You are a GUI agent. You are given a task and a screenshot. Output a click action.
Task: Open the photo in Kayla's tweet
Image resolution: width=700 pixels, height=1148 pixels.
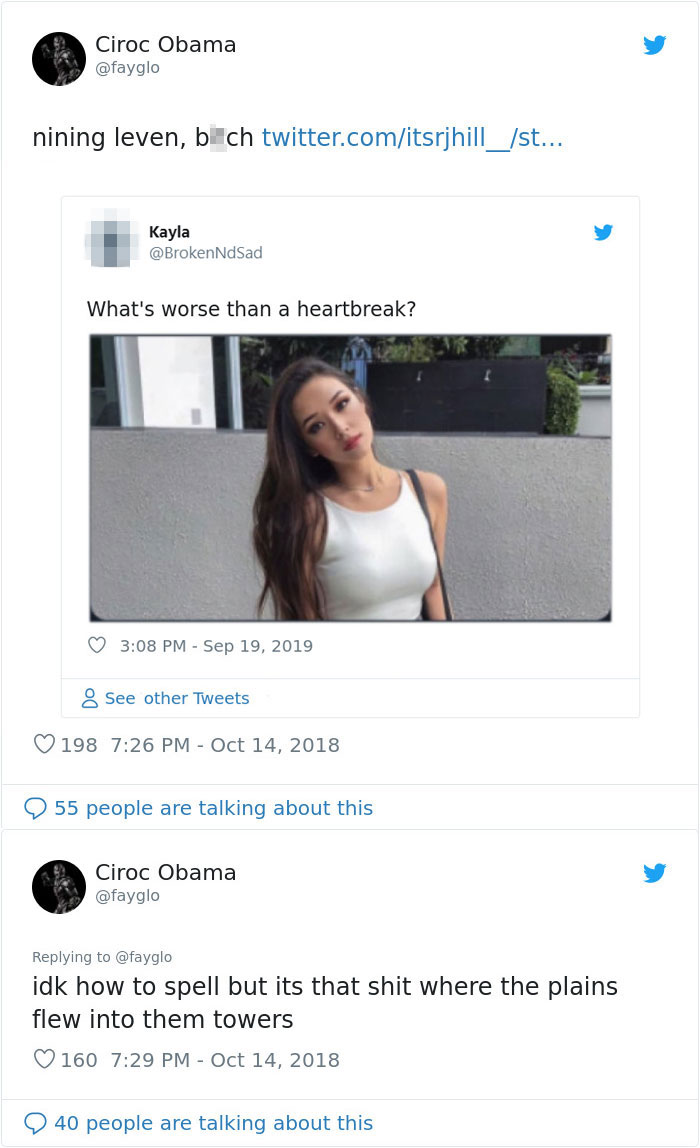point(351,478)
